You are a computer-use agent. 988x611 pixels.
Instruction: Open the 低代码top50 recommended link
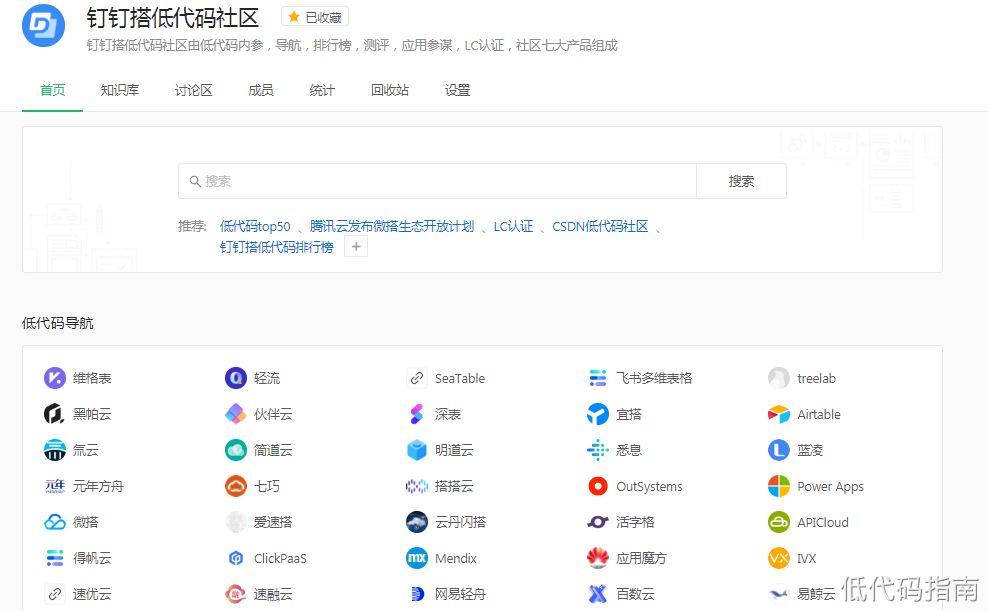coord(255,226)
